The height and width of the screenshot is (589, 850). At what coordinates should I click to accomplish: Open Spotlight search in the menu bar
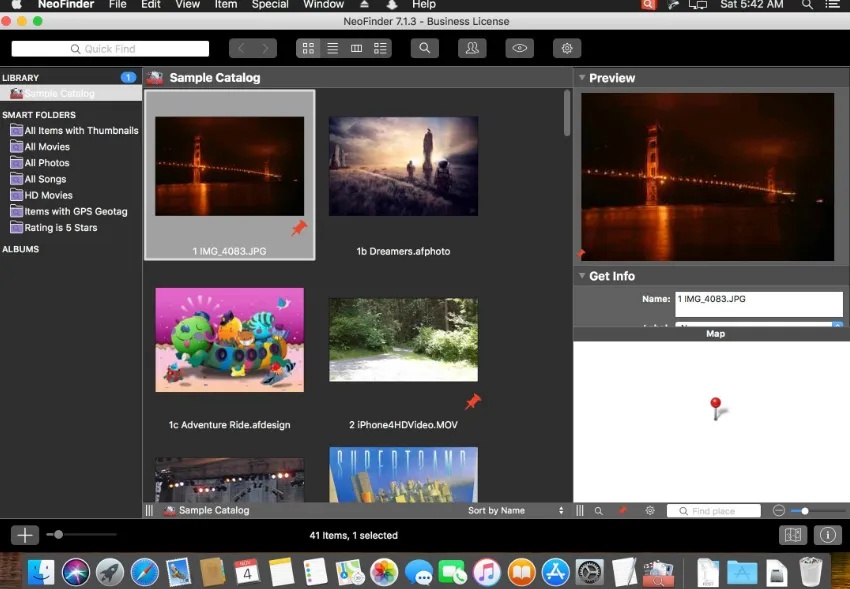coord(807,5)
